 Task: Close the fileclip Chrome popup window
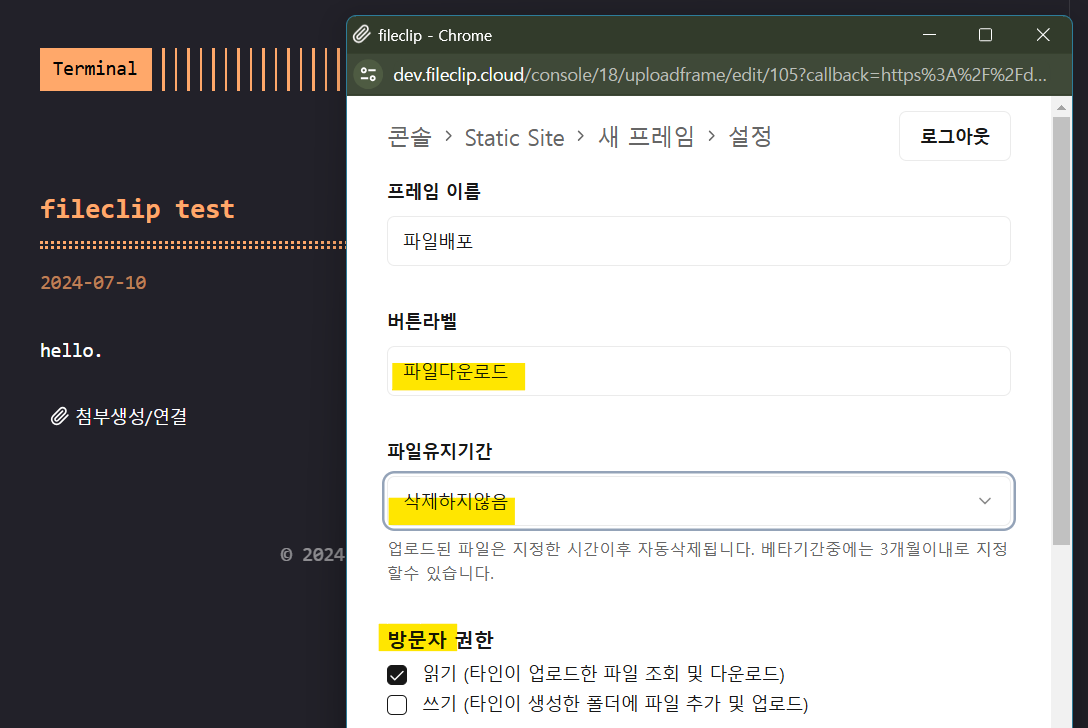point(1043,35)
